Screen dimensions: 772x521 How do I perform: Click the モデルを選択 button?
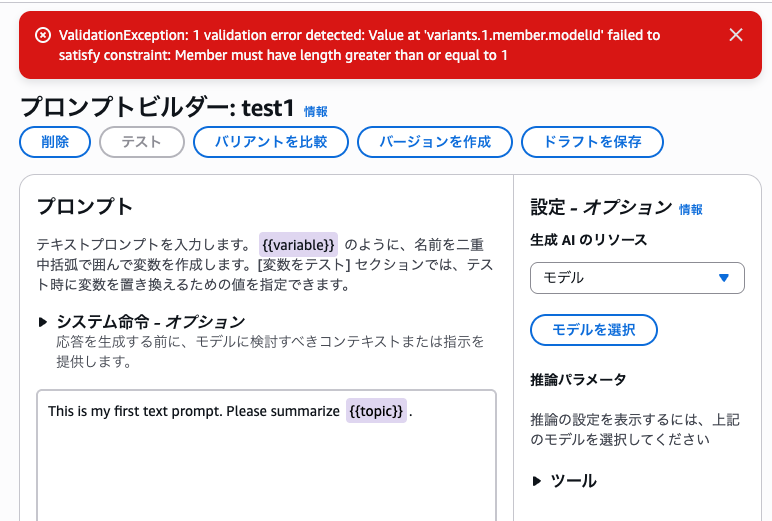pos(593,330)
